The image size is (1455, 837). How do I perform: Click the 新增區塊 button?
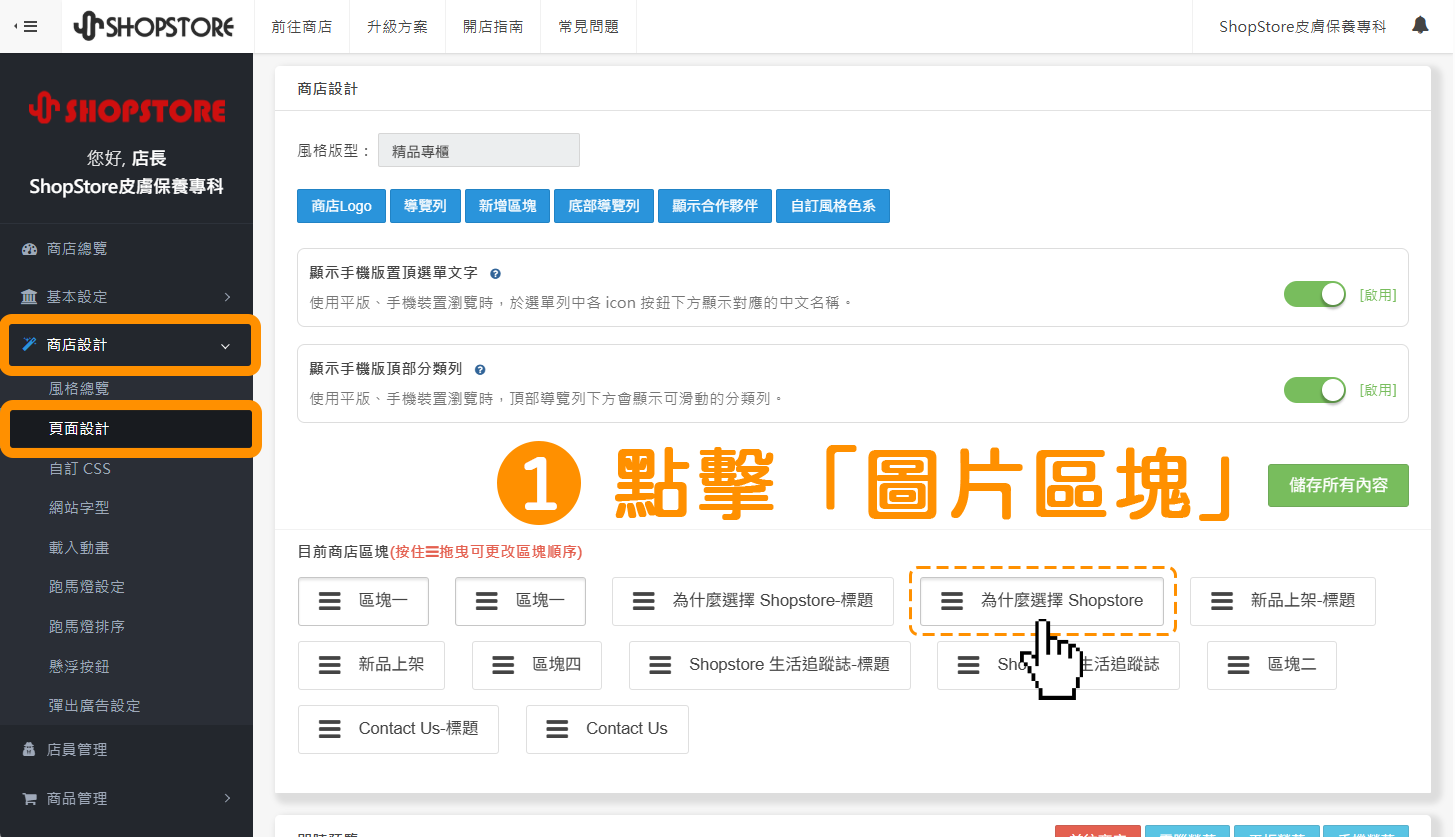(507, 206)
